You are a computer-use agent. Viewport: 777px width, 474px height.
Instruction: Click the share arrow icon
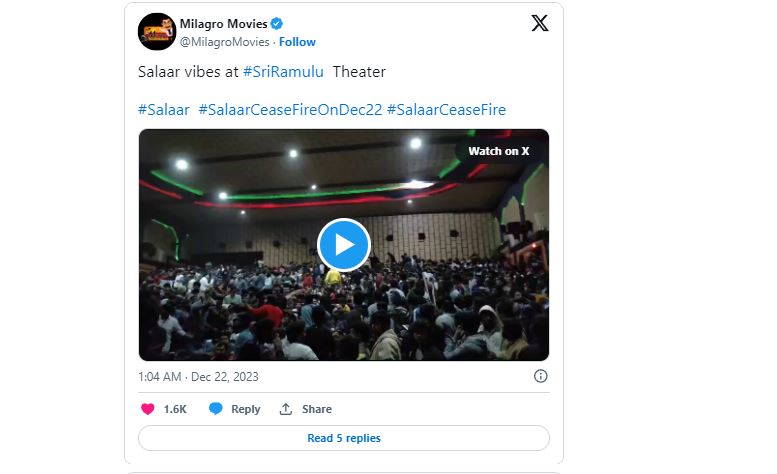click(286, 409)
